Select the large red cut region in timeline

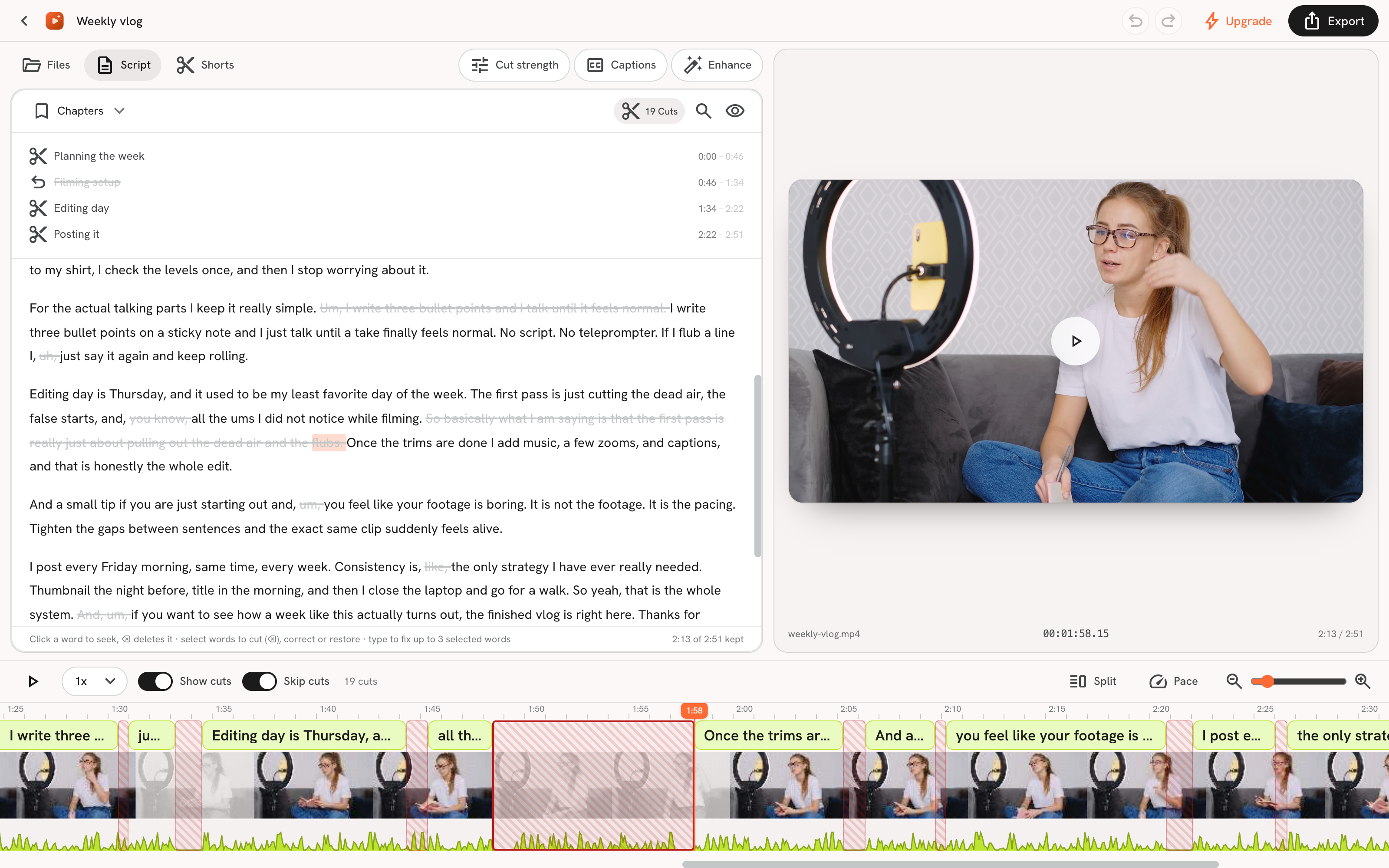pyautogui.click(x=593, y=786)
